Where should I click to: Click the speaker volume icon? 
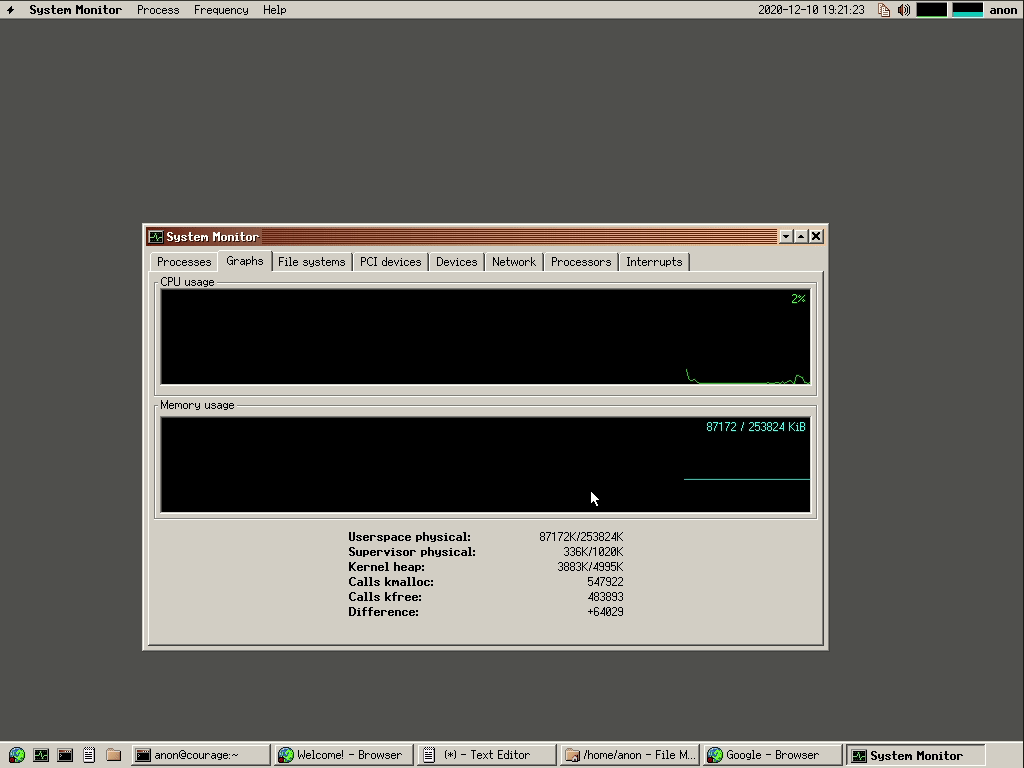click(x=904, y=10)
